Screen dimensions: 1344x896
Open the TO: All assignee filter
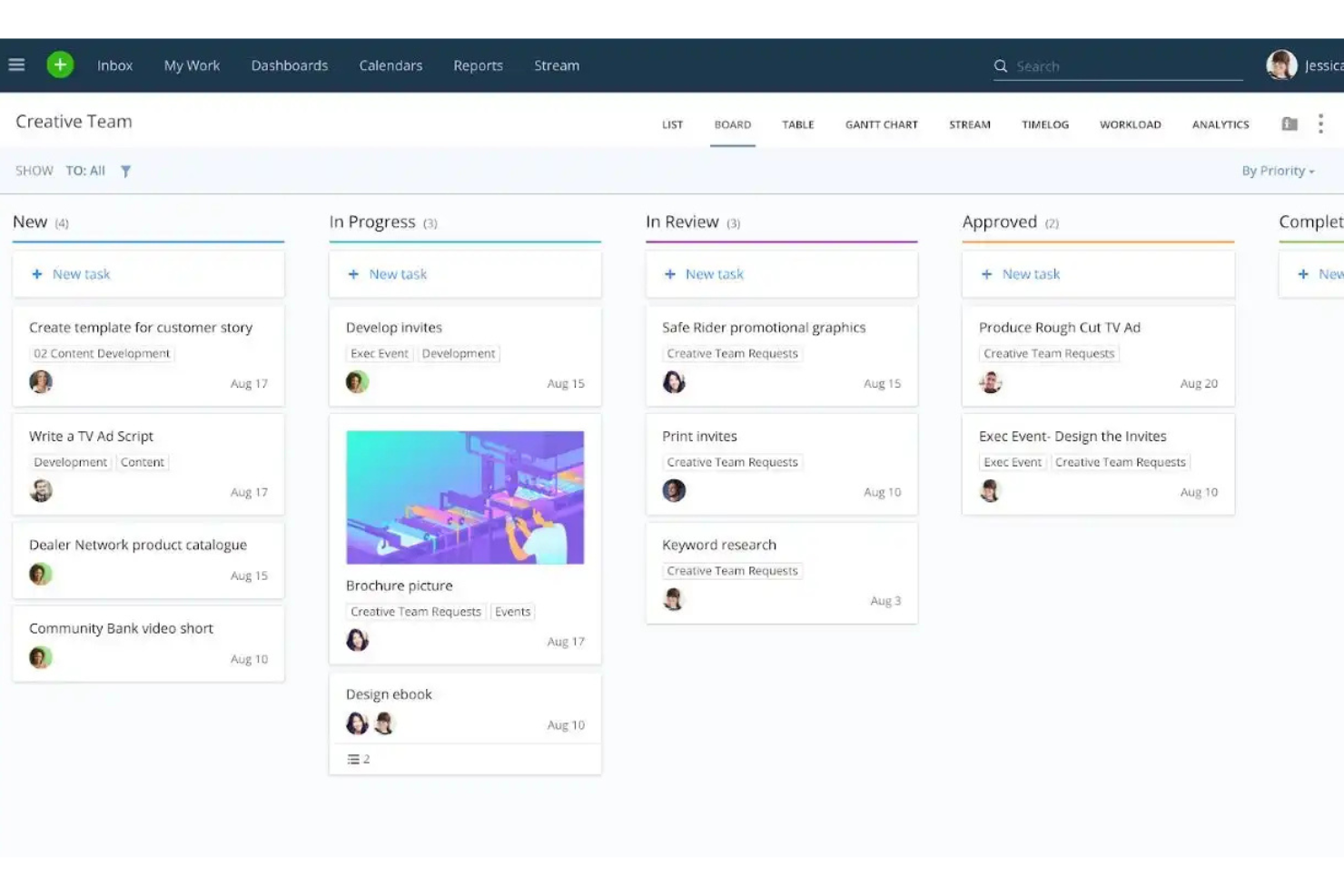click(85, 171)
